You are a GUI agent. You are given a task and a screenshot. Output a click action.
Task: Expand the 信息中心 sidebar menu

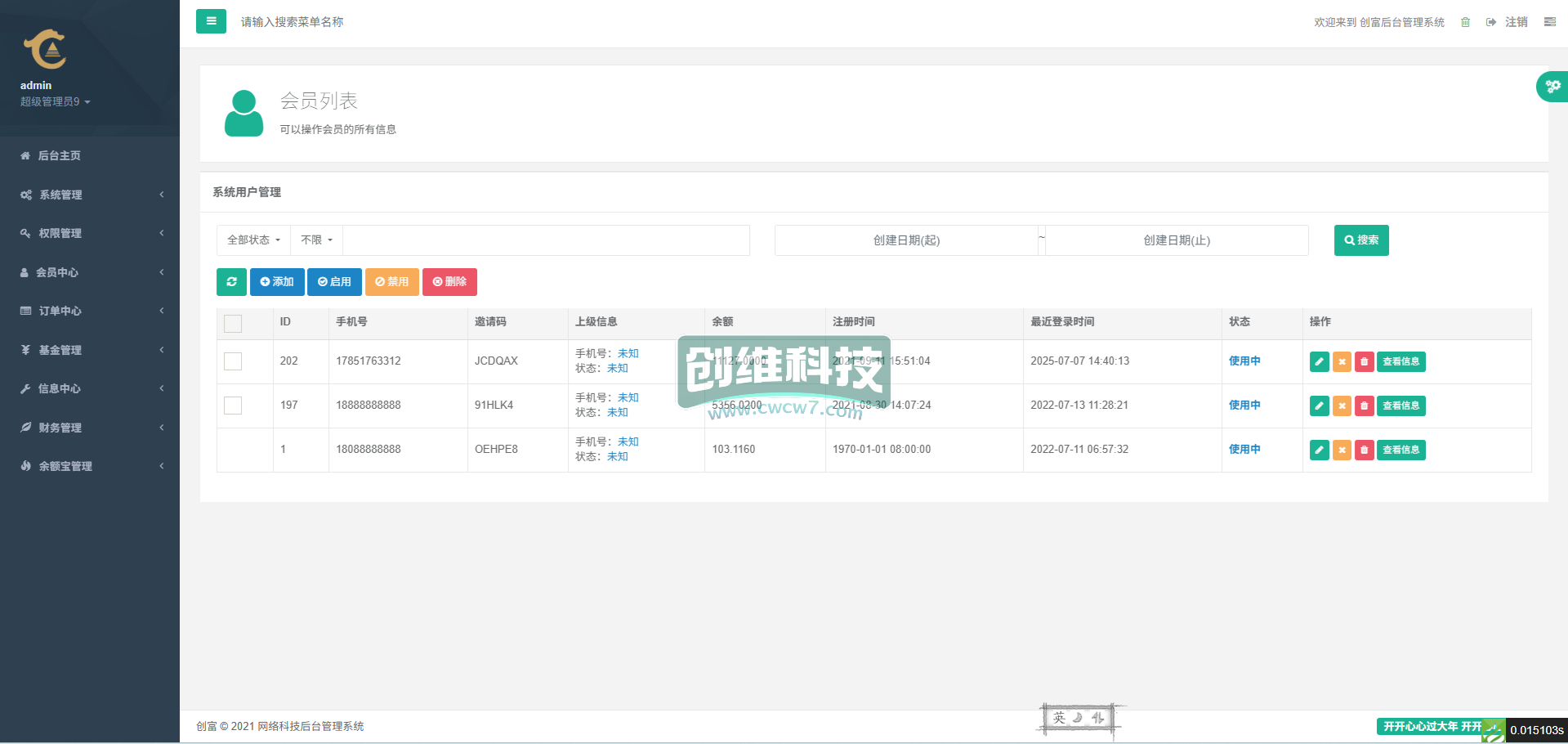90,388
